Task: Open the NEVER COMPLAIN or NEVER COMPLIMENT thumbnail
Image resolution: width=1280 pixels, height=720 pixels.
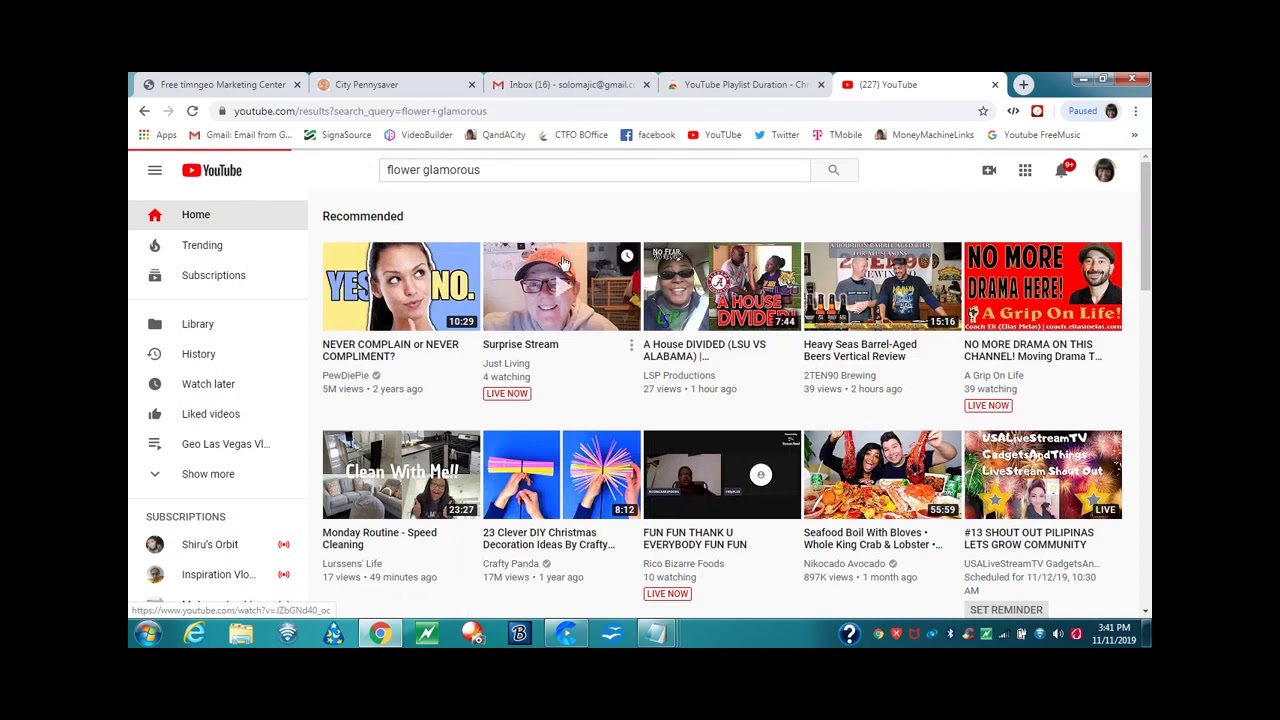Action: [x=401, y=286]
